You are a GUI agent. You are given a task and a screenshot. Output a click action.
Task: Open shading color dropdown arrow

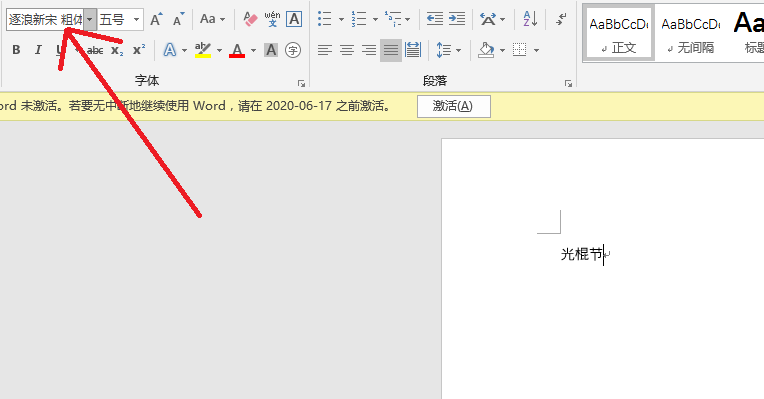[502, 50]
